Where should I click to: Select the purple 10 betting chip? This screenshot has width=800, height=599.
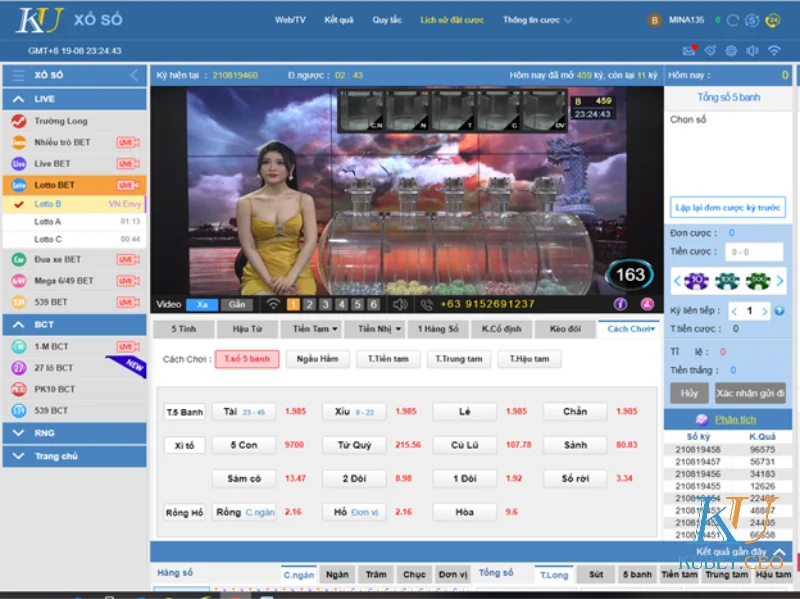pos(697,282)
